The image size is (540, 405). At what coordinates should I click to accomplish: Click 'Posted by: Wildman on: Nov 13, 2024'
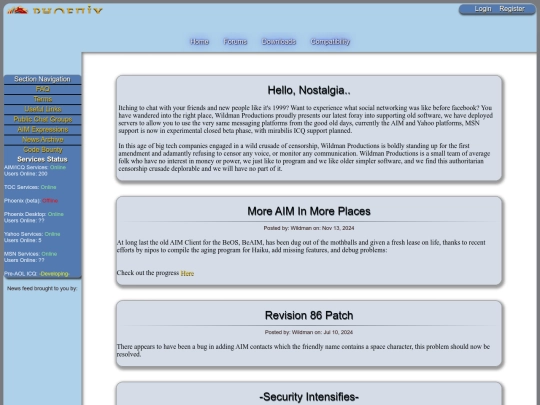pyautogui.click(x=309, y=228)
